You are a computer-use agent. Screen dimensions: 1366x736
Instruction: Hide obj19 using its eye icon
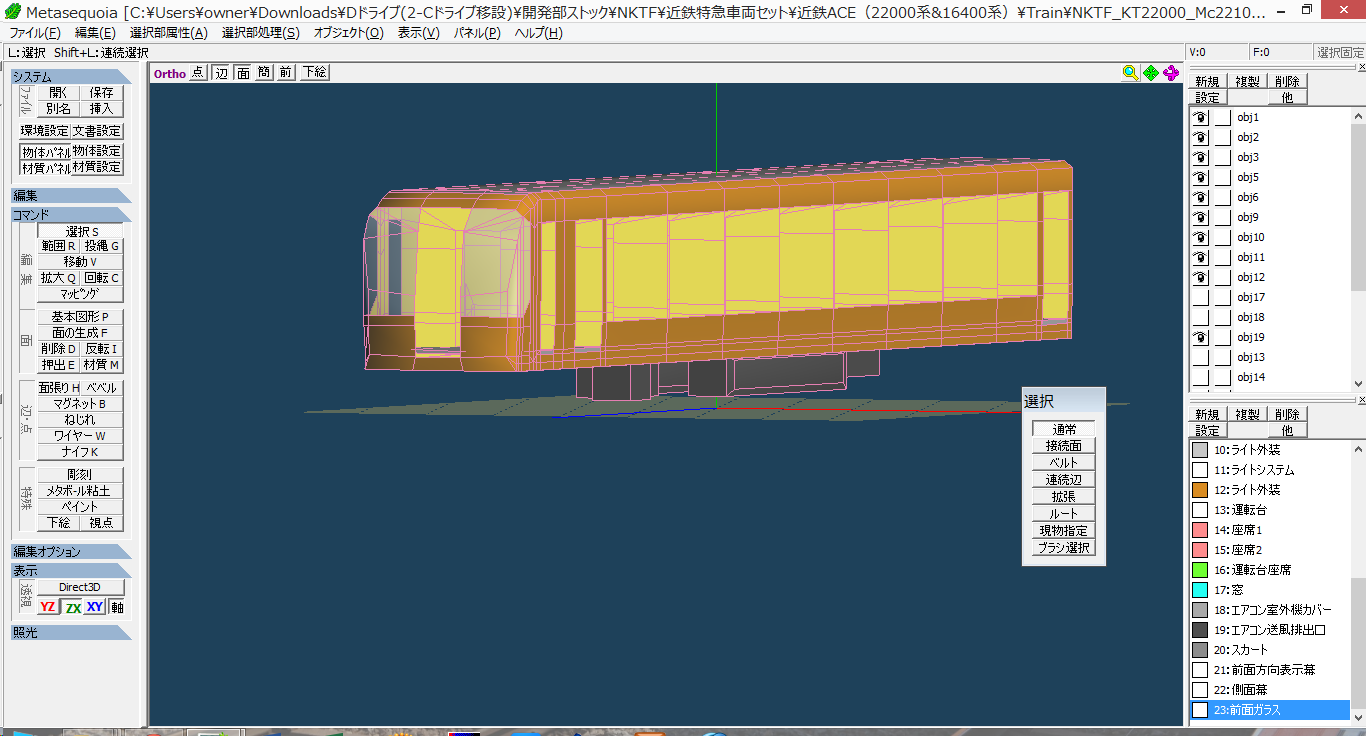pos(1201,337)
